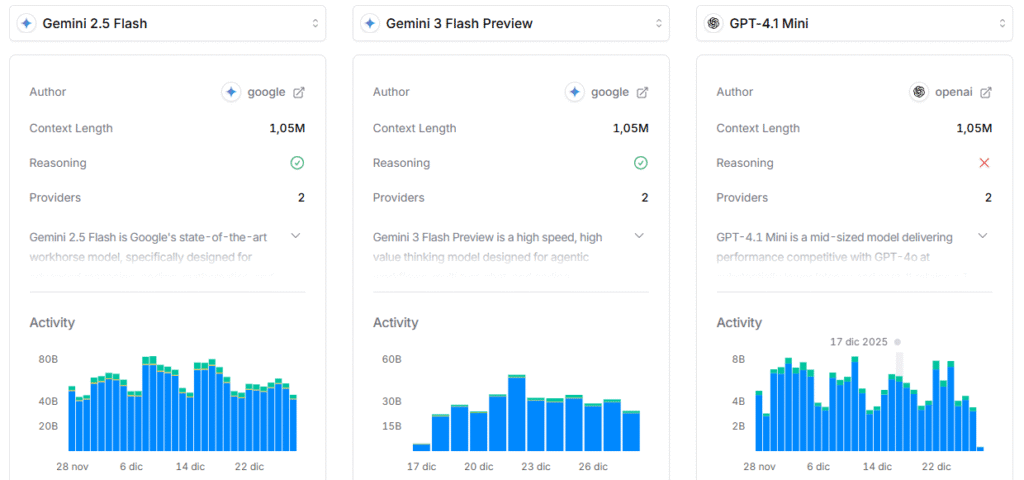The image size is (1024, 480).
Task: Expand the Gemini 2.5 Flash description text
Action: (x=296, y=236)
